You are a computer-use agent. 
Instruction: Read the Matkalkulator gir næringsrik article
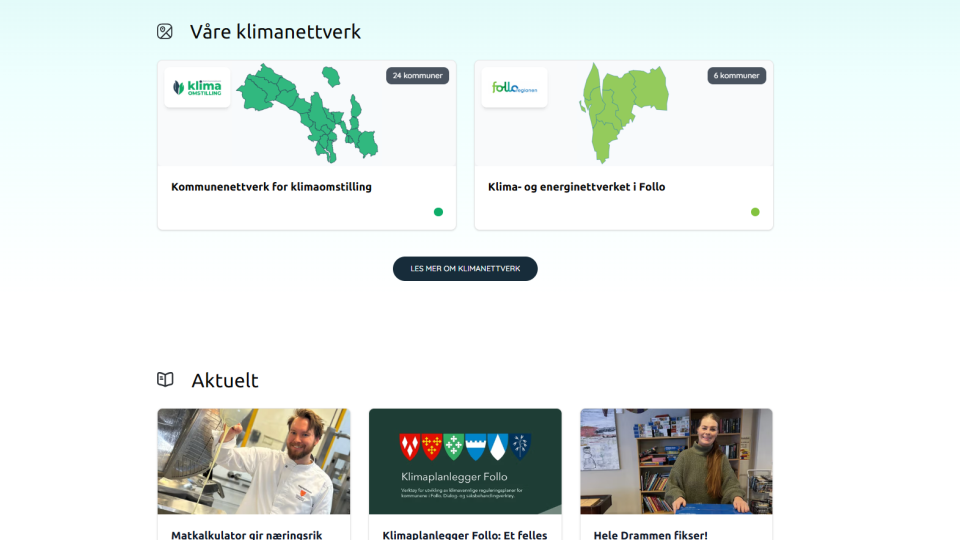tap(246, 534)
